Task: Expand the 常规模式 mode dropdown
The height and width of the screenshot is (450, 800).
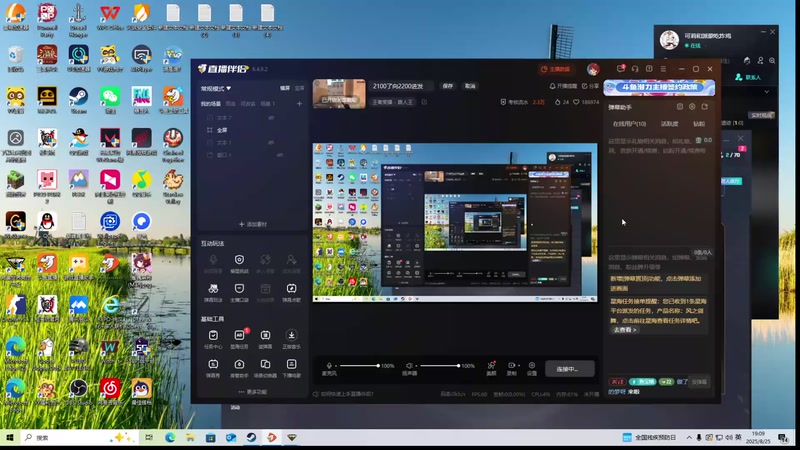Action: pos(216,88)
